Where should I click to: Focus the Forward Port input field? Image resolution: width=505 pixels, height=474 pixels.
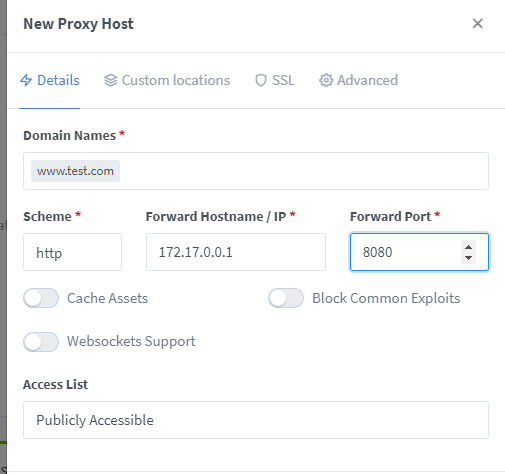tap(405, 252)
